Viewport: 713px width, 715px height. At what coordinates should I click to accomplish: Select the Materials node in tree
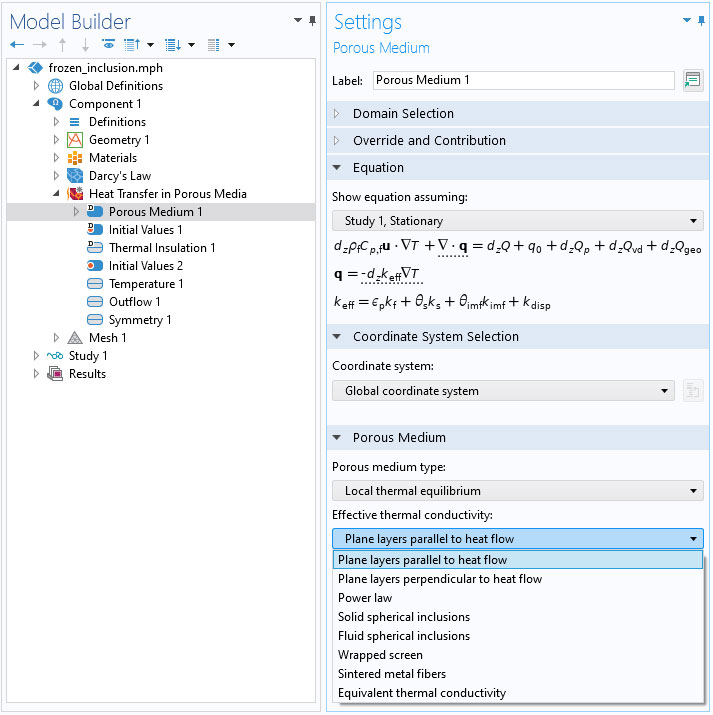point(112,158)
